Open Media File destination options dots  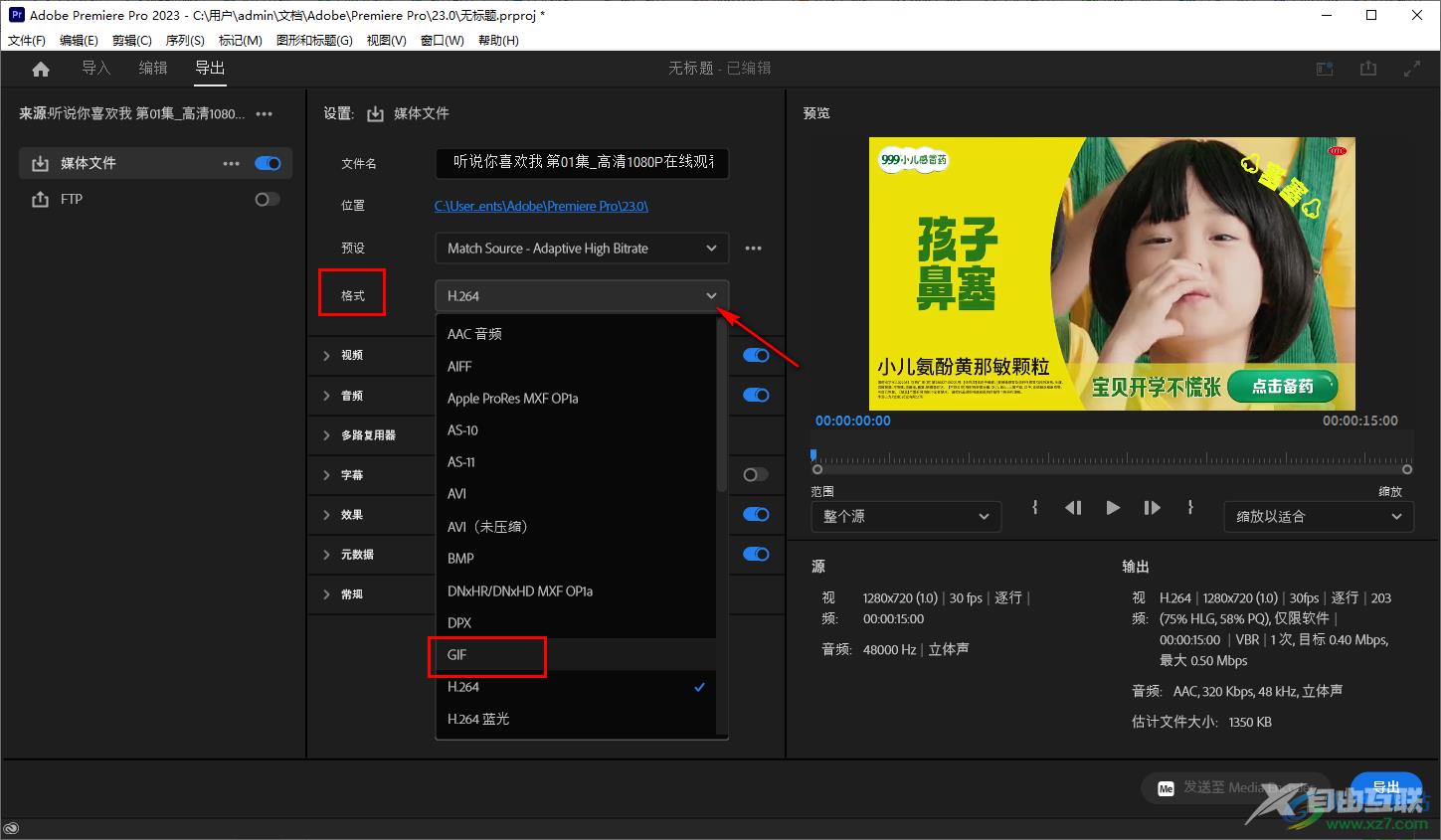(231, 163)
